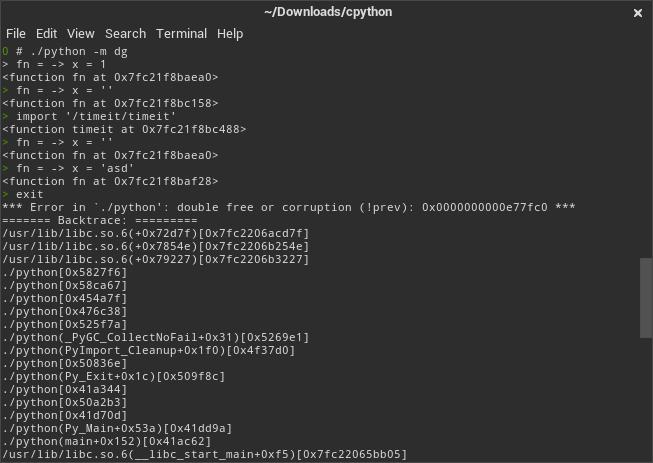Click the PyImport_Cleanup backtrace entry
Screen dimensions: 653x463
click(x=148, y=350)
